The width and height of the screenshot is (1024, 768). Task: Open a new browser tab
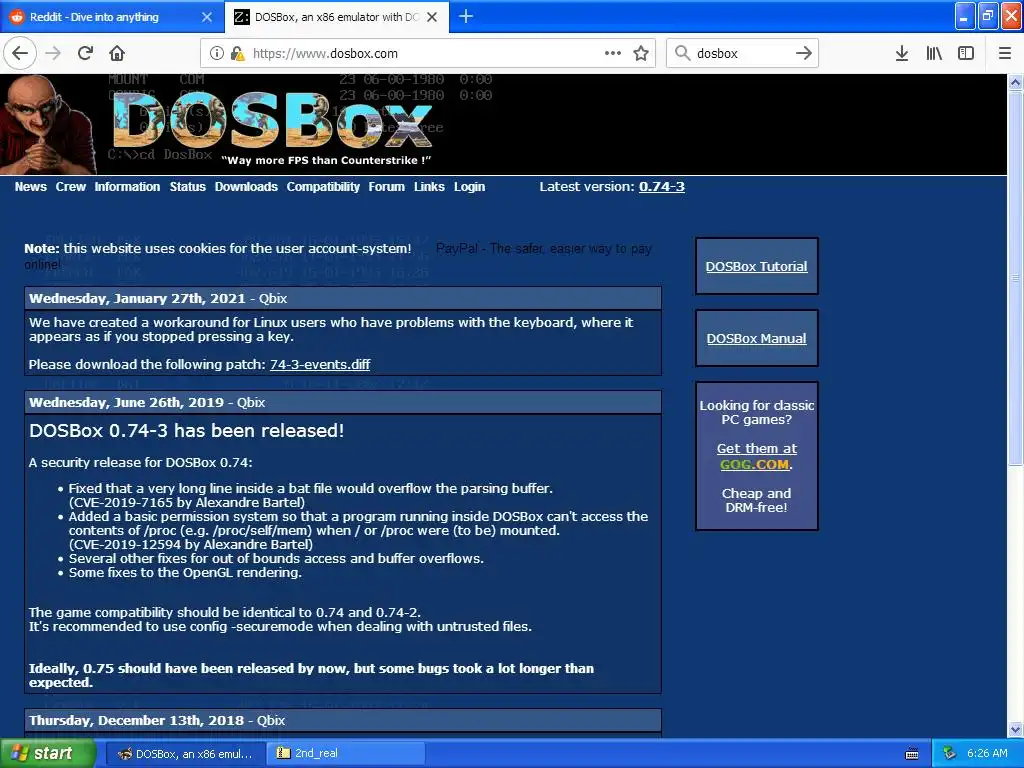point(466,16)
